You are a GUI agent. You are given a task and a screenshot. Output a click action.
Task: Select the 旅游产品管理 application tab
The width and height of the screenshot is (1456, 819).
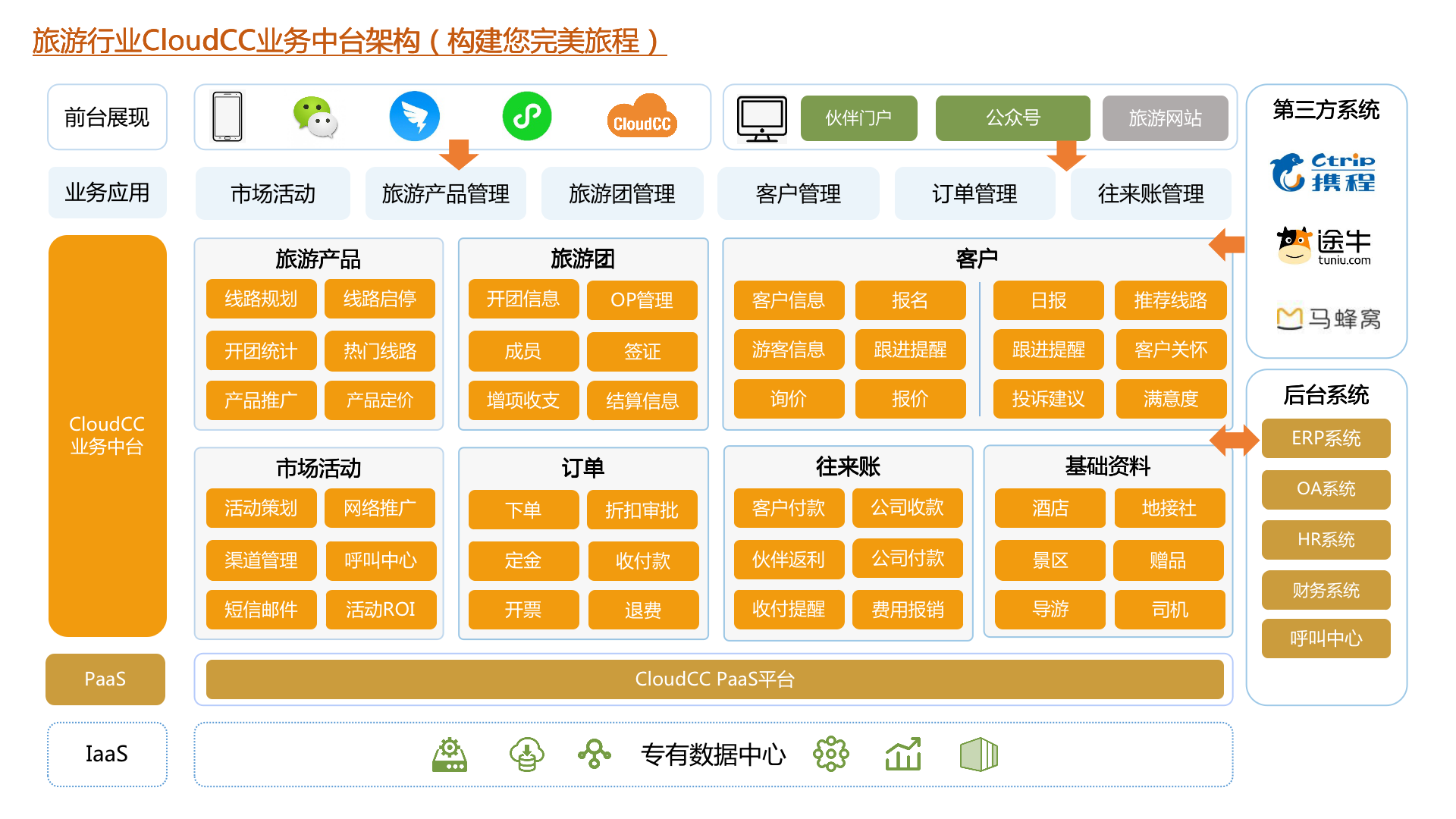(445, 194)
